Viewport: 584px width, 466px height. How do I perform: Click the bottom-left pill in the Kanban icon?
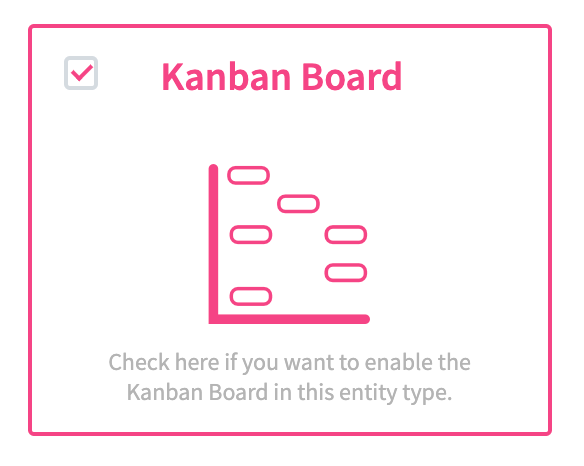click(x=251, y=297)
